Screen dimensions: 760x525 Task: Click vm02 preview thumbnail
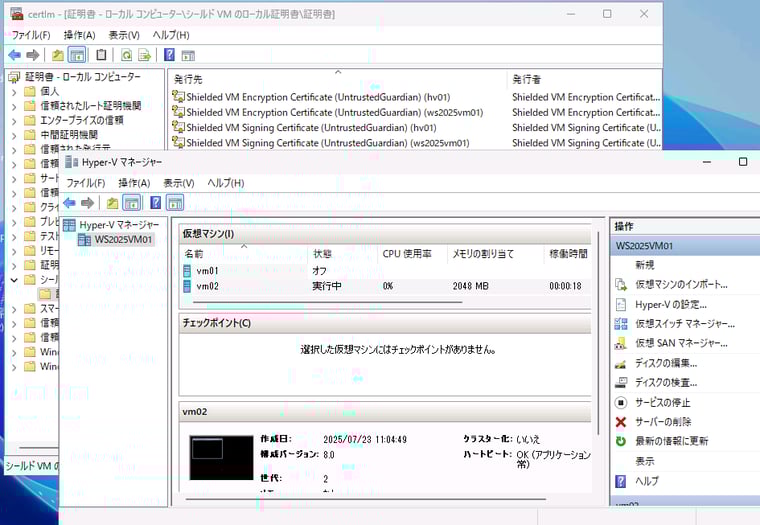pos(222,458)
